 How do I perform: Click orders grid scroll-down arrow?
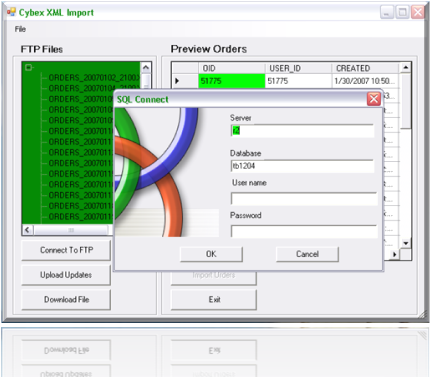pyautogui.click(x=405, y=243)
